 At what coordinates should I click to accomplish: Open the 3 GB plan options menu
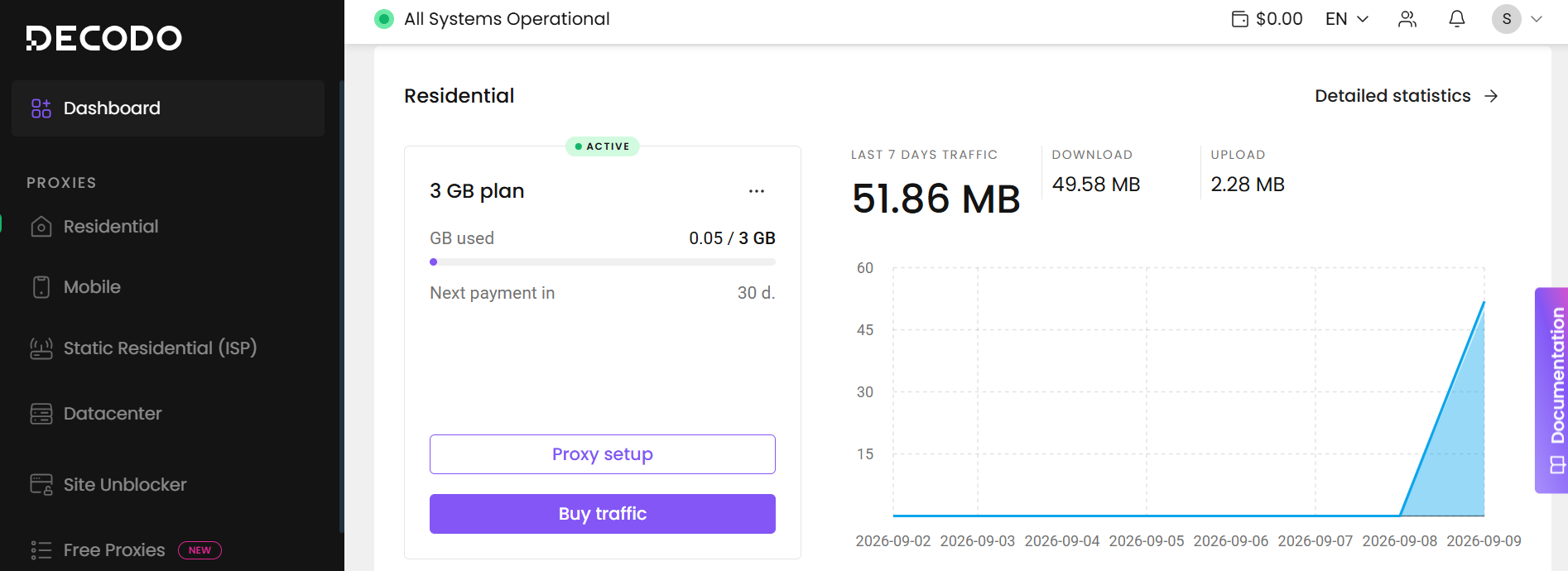(757, 191)
